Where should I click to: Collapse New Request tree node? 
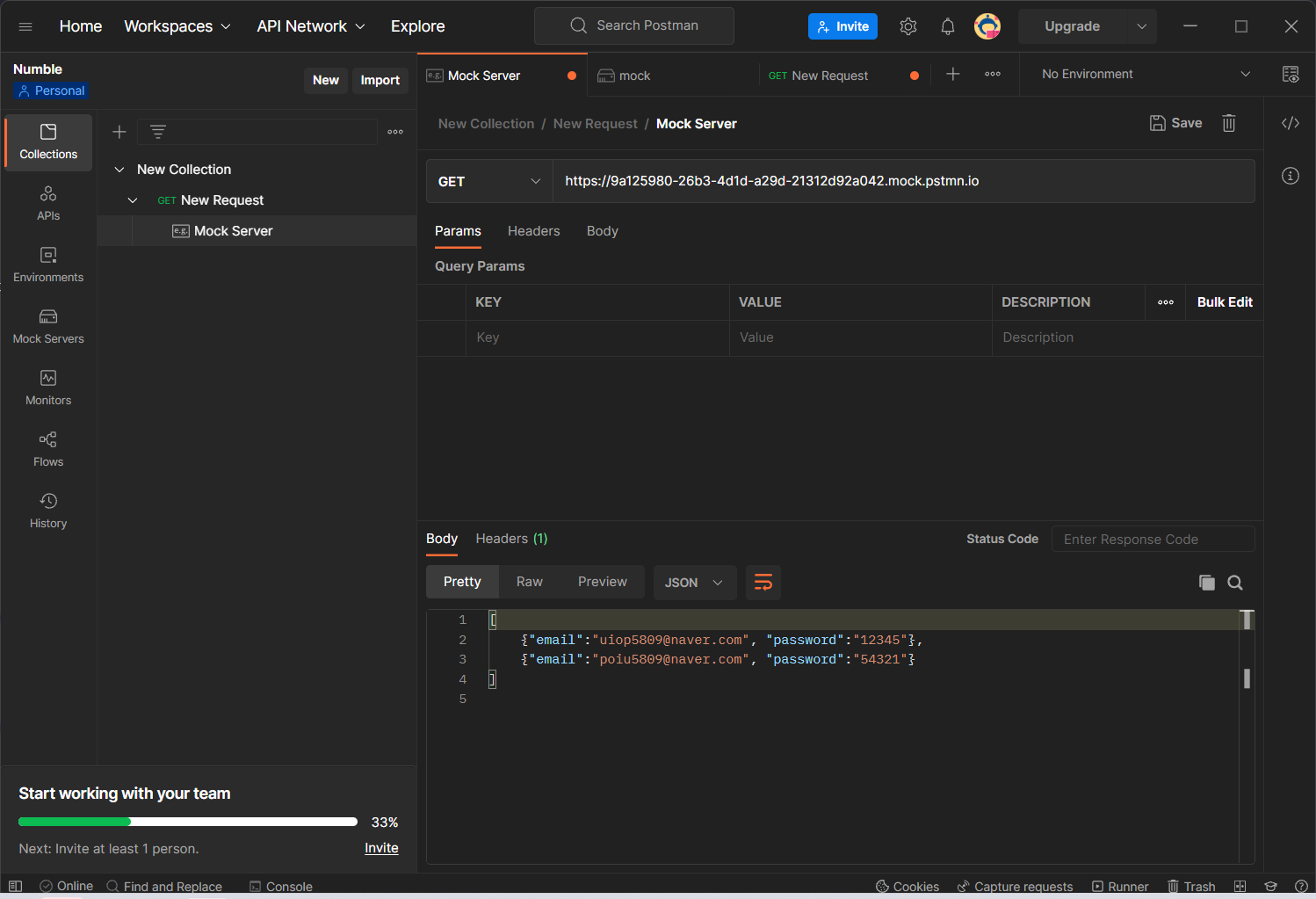[133, 200]
